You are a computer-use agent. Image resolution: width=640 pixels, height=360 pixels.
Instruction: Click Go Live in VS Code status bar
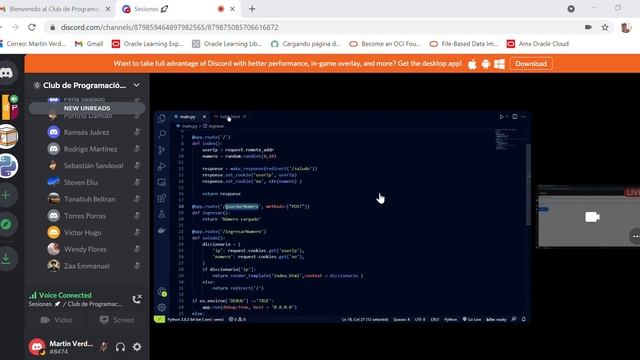[x=472, y=320]
